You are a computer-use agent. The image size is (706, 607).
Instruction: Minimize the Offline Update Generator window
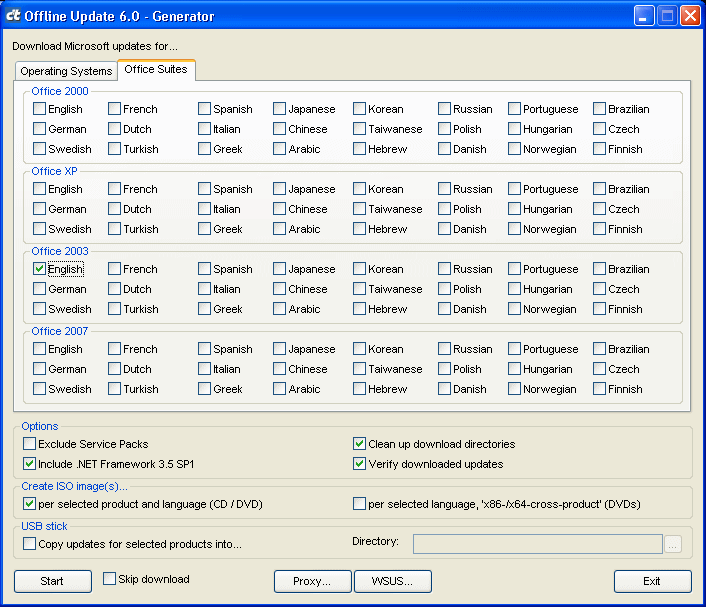[x=644, y=16]
